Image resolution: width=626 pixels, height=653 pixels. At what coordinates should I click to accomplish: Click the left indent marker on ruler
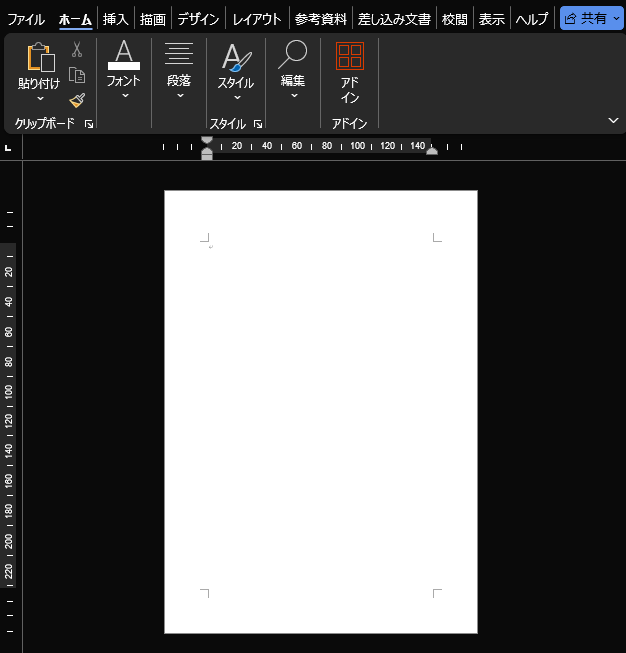coord(207,155)
